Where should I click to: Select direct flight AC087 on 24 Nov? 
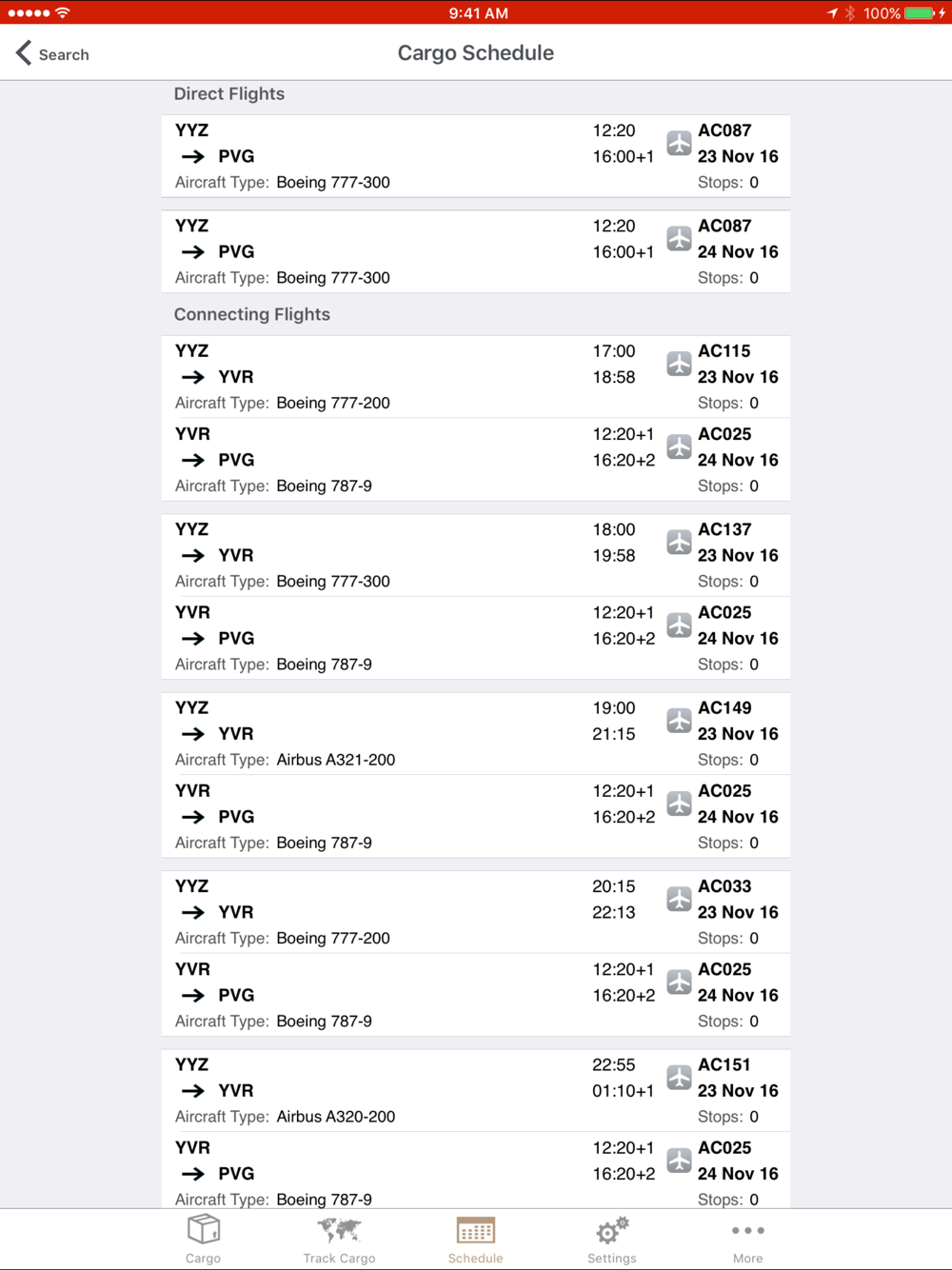pyautogui.click(x=475, y=251)
